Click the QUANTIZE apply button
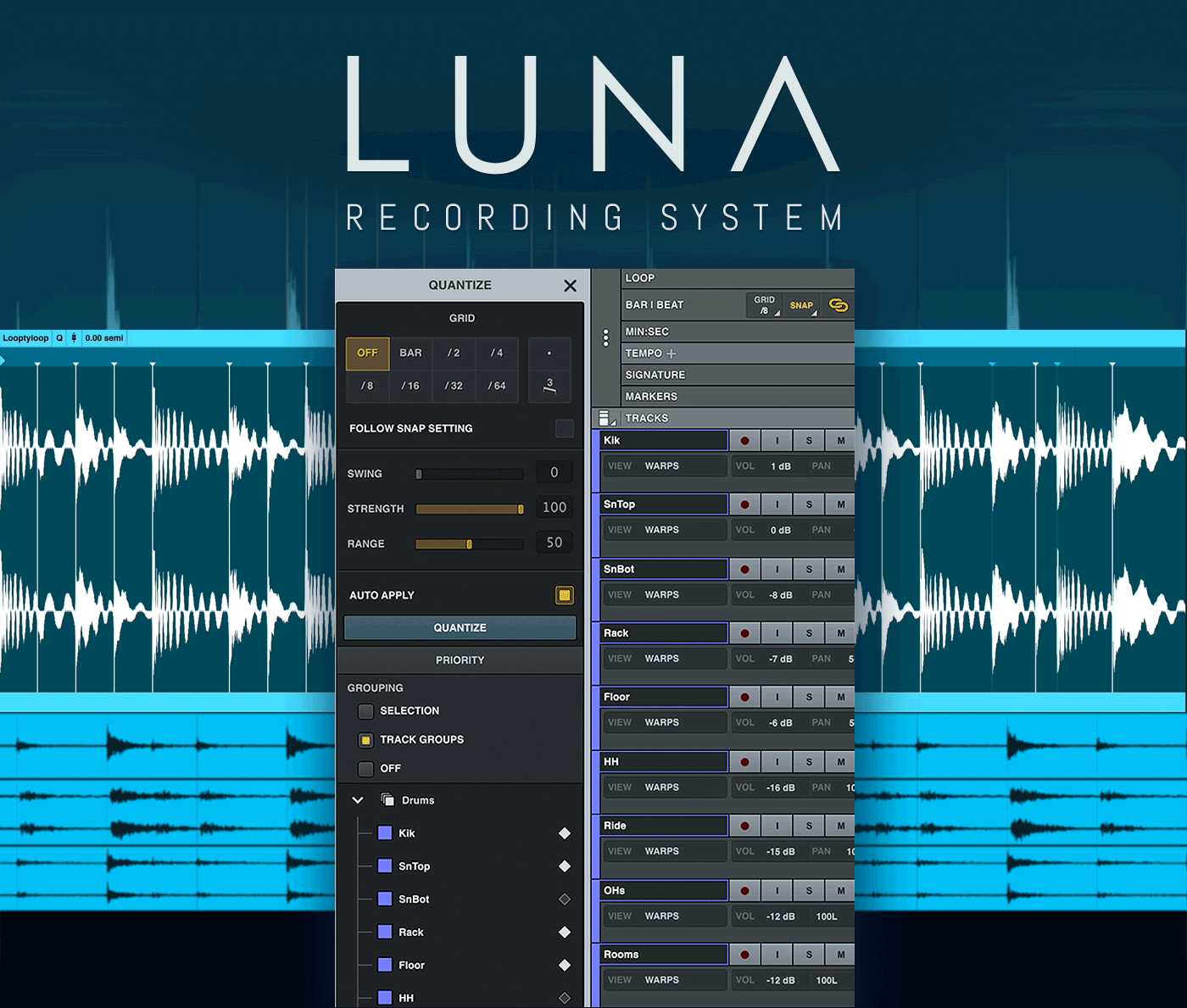The image size is (1187, 1008). click(460, 628)
